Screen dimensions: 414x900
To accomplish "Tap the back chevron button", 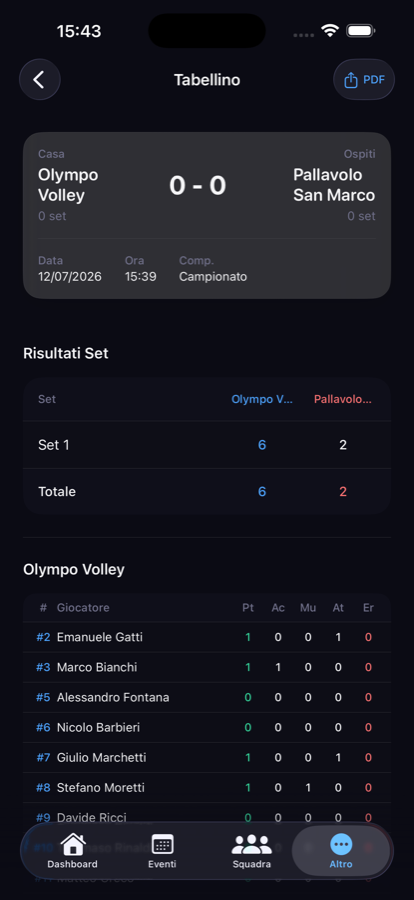I will coord(40,80).
